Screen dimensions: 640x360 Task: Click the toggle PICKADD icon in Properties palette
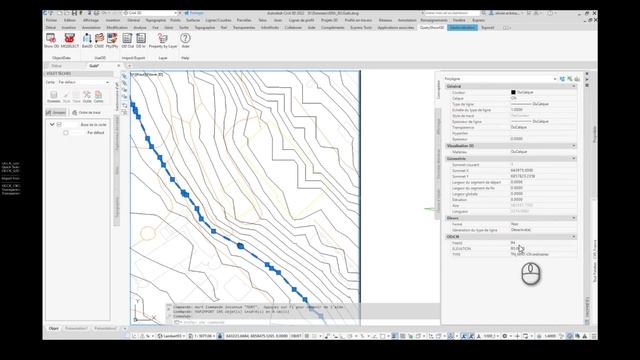coord(562,79)
